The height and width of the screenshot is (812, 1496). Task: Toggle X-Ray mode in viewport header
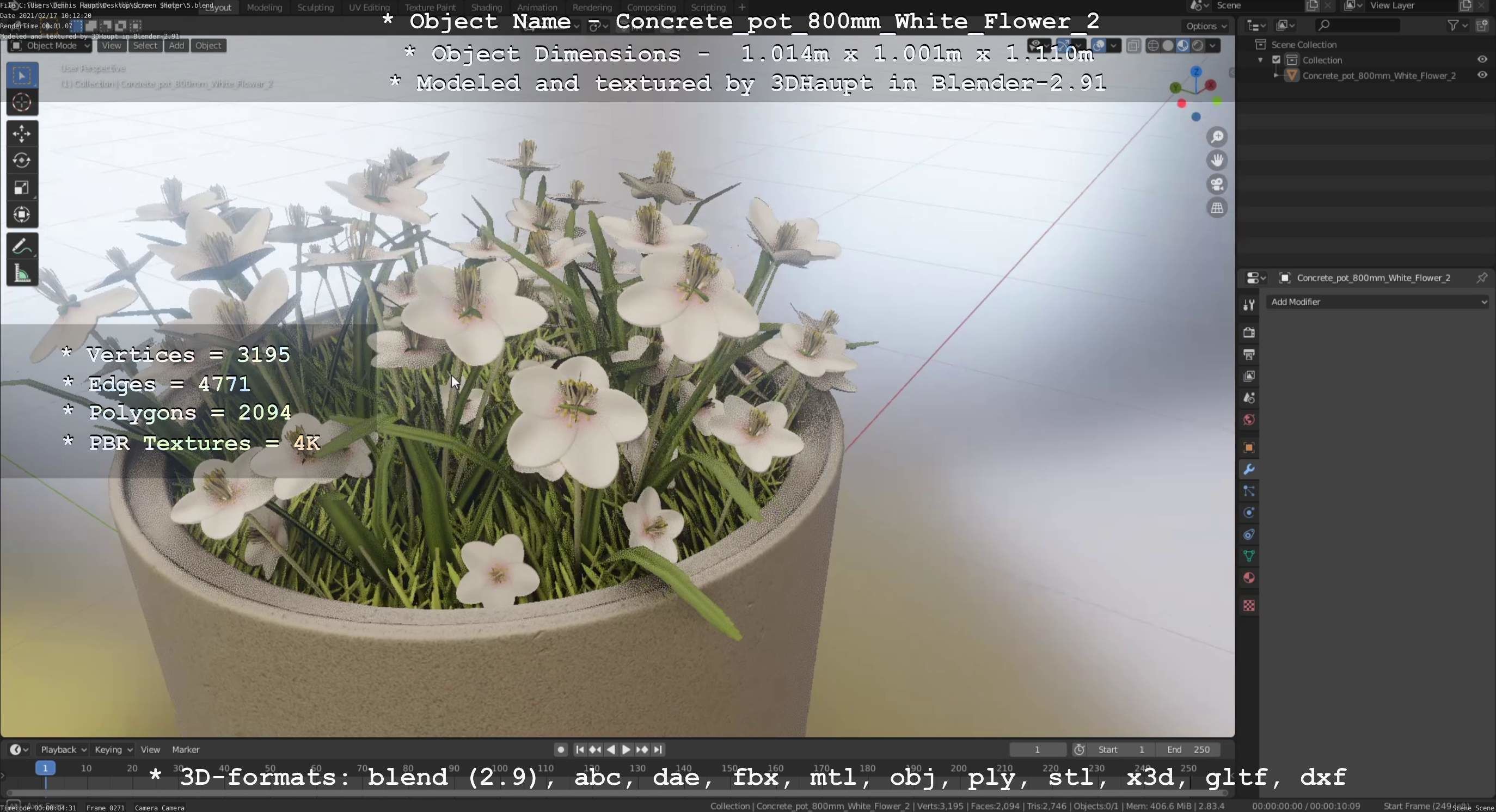pyautogui.click(x=1133, y=46)
